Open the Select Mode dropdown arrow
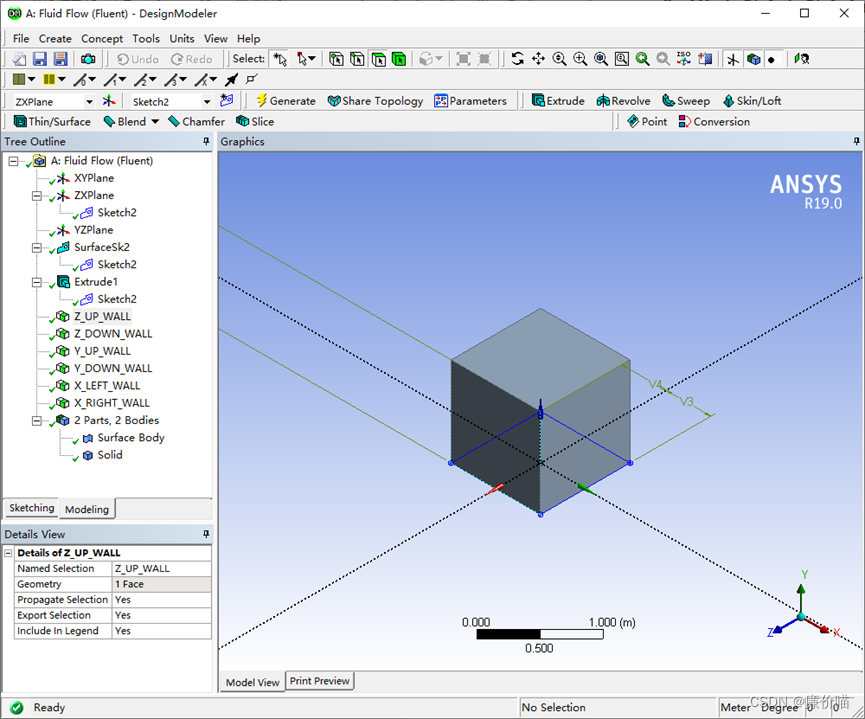The width and height of the screenshot is (865, 719). [312, 59]
